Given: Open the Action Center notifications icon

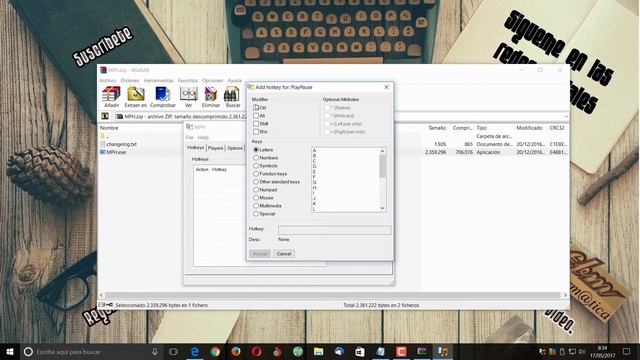Looking at the screenshot, I should tap(626, 351).
